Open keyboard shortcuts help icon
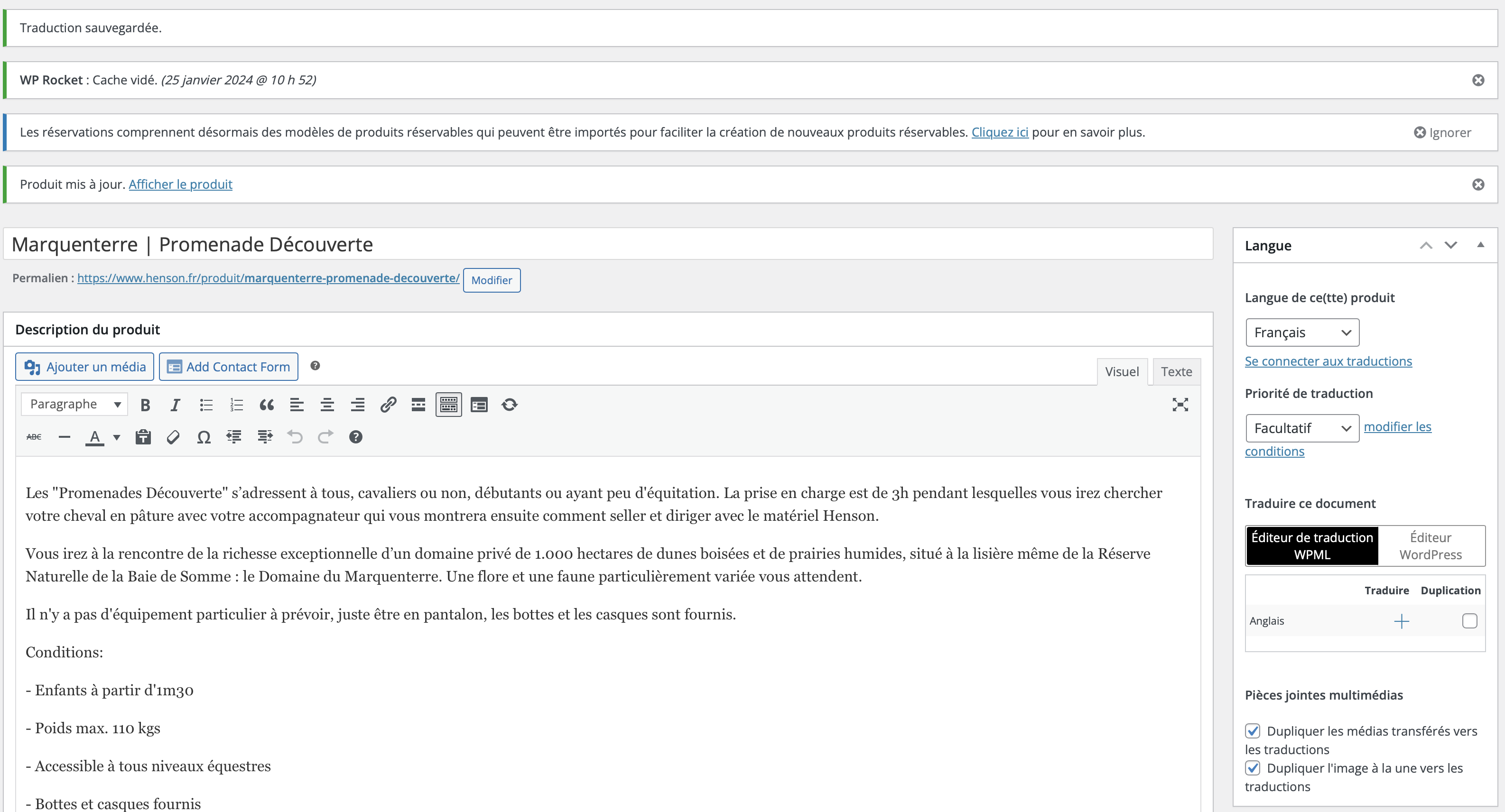 356,437
